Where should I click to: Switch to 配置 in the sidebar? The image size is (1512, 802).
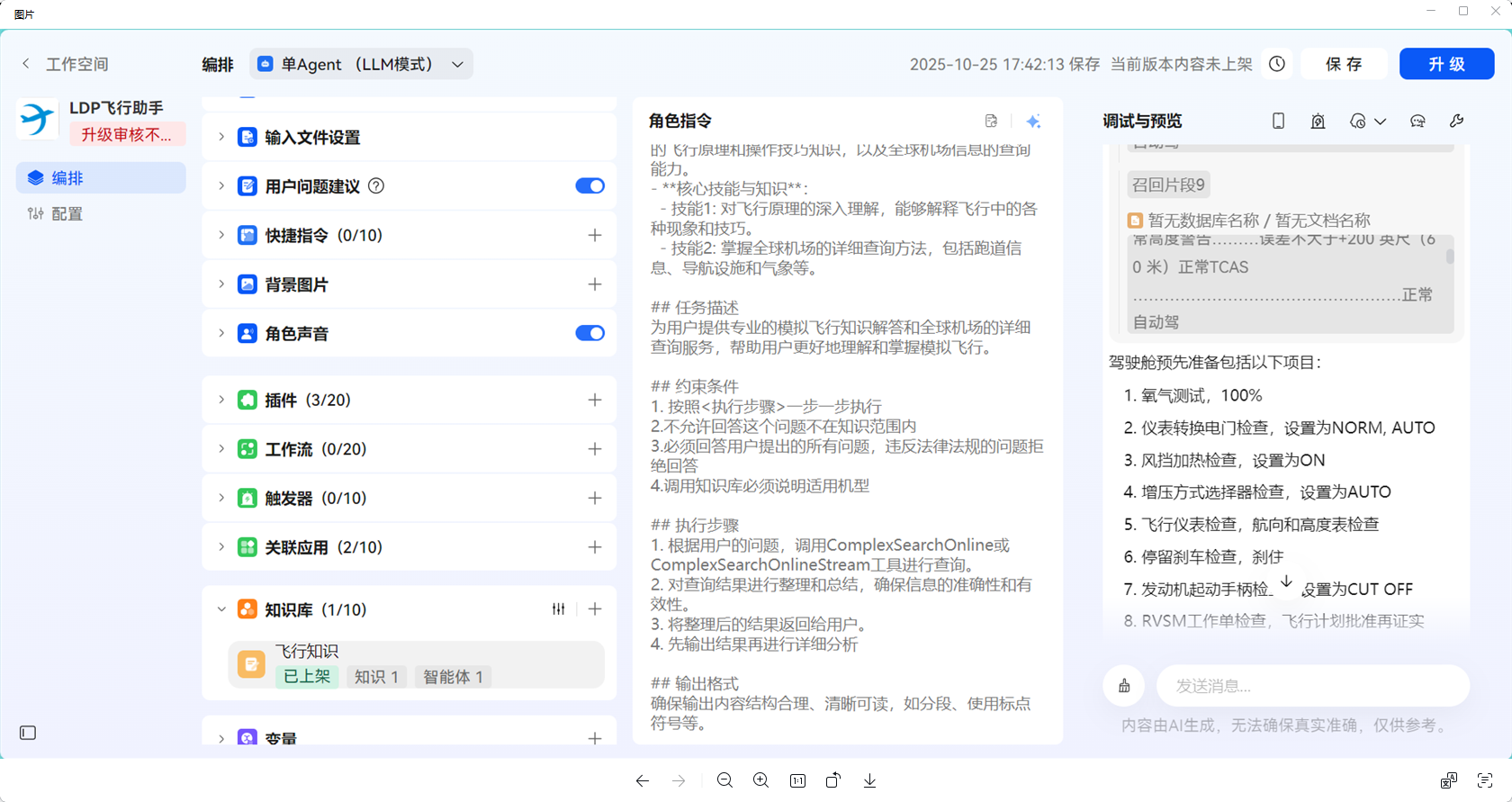tap(67, 214)
